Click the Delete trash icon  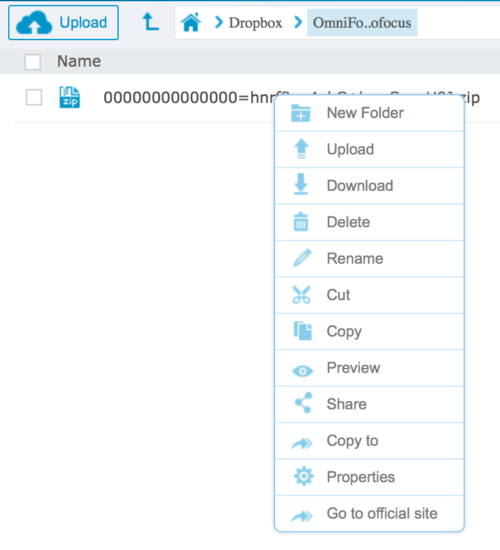pos(301,222)
